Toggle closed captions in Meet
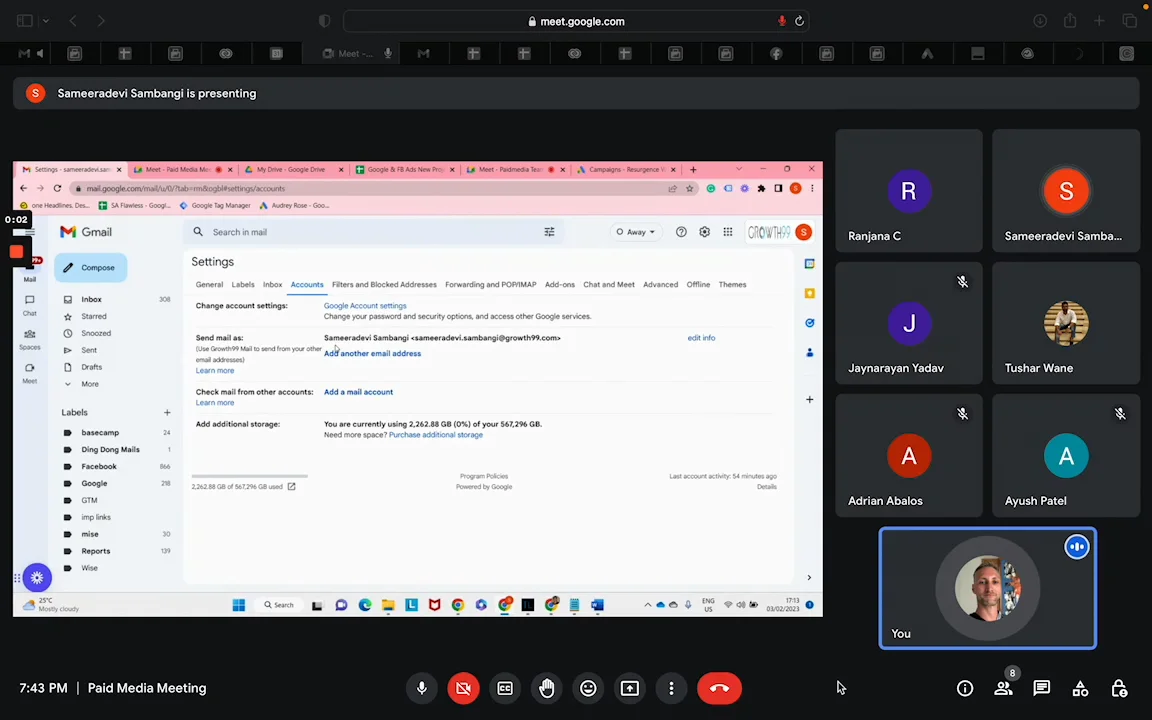Image resolution: width=1152 pixels, height=720 pixels. tap(505, 688)
